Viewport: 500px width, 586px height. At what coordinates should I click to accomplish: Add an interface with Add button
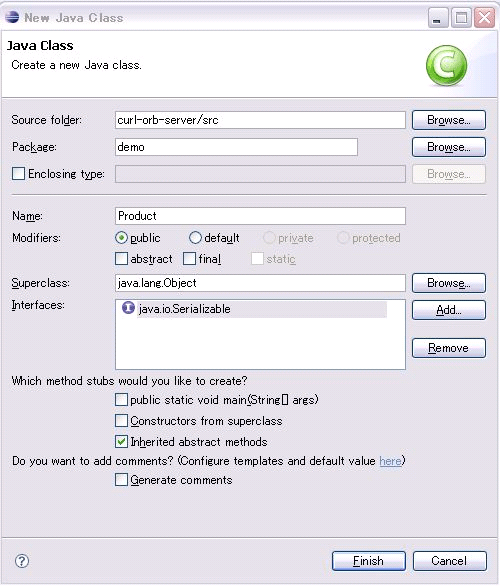[x=449, y=310]
